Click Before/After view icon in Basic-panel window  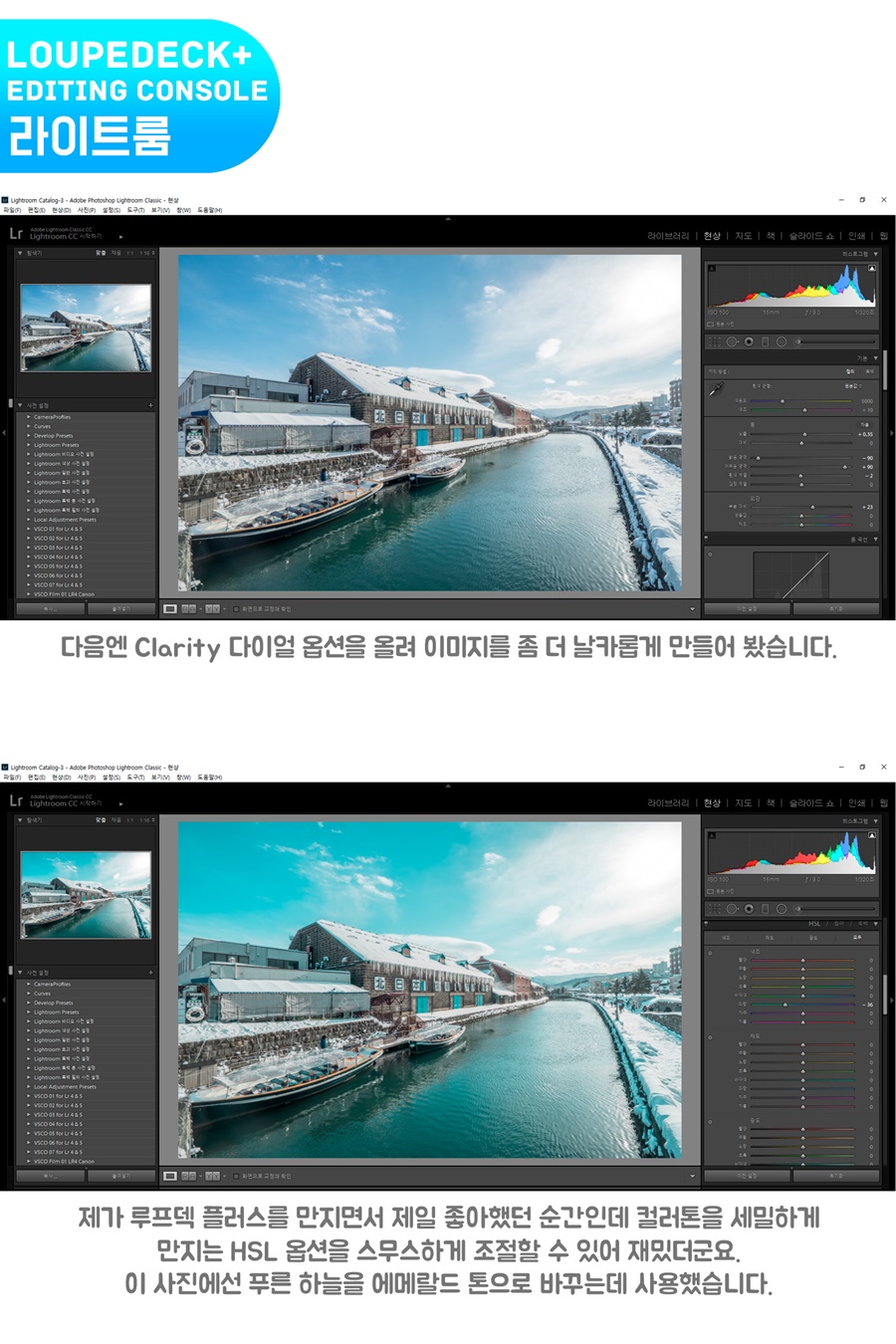(189, 608)
